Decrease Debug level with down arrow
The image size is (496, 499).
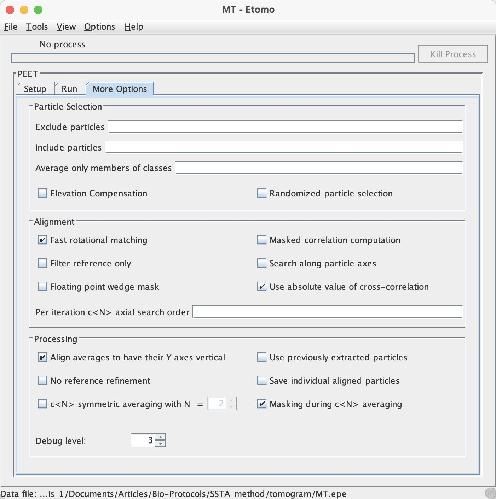coord(160,444)
